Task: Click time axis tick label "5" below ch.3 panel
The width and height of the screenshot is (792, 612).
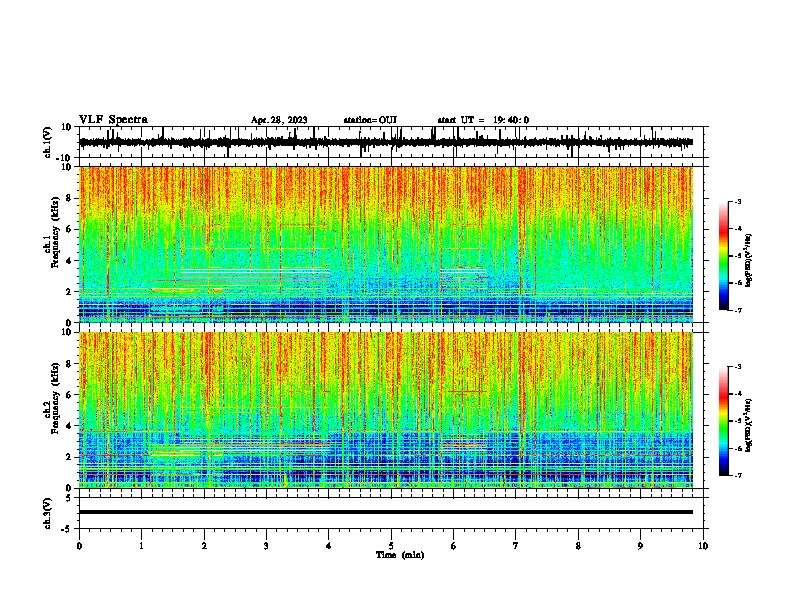Action: [x=391, y=546]
